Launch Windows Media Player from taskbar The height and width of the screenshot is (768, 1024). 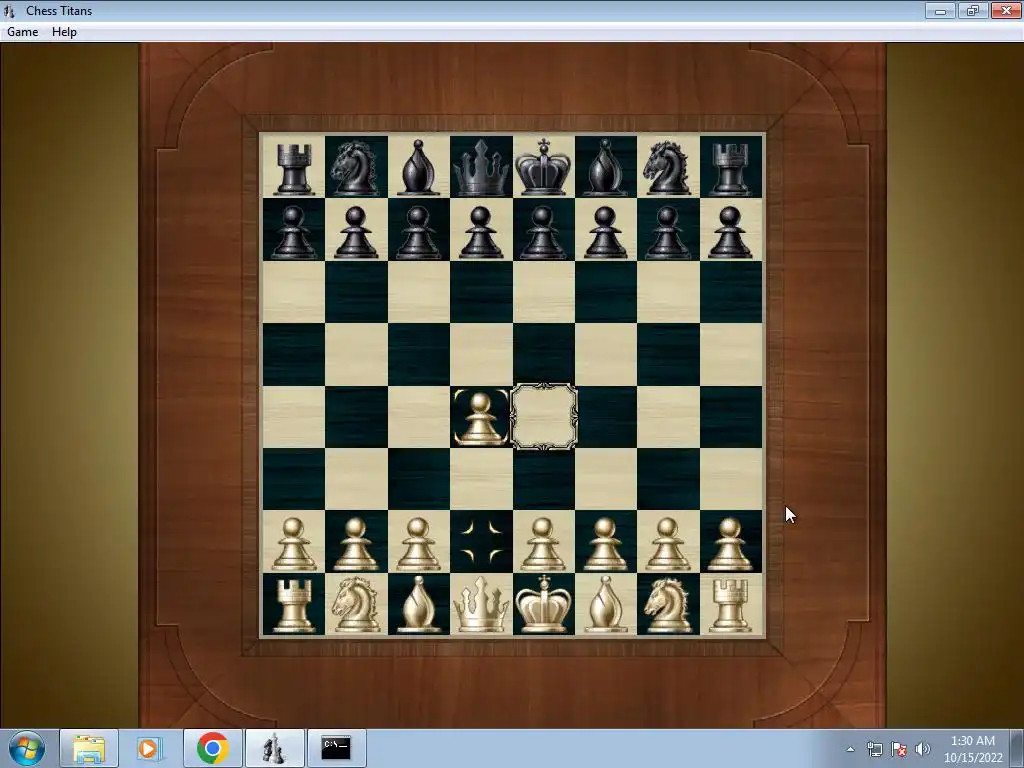(150, 748)
